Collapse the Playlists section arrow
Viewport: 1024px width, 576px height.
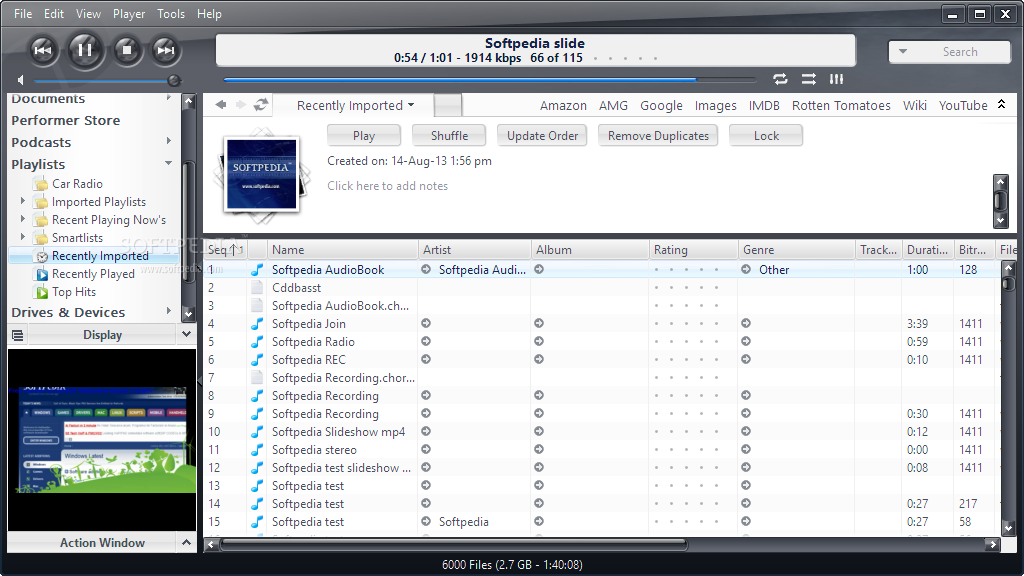[168, 163]
